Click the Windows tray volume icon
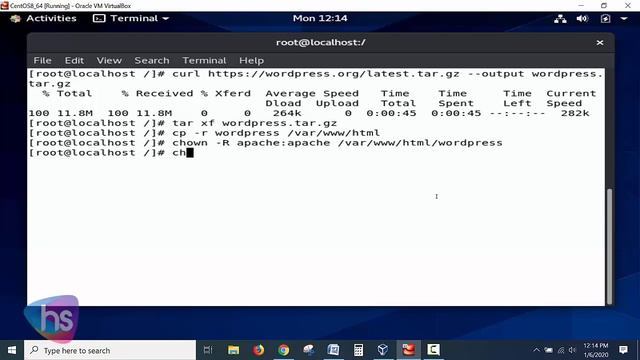This screenshot has width=640, height=360. tap(572, 350)
